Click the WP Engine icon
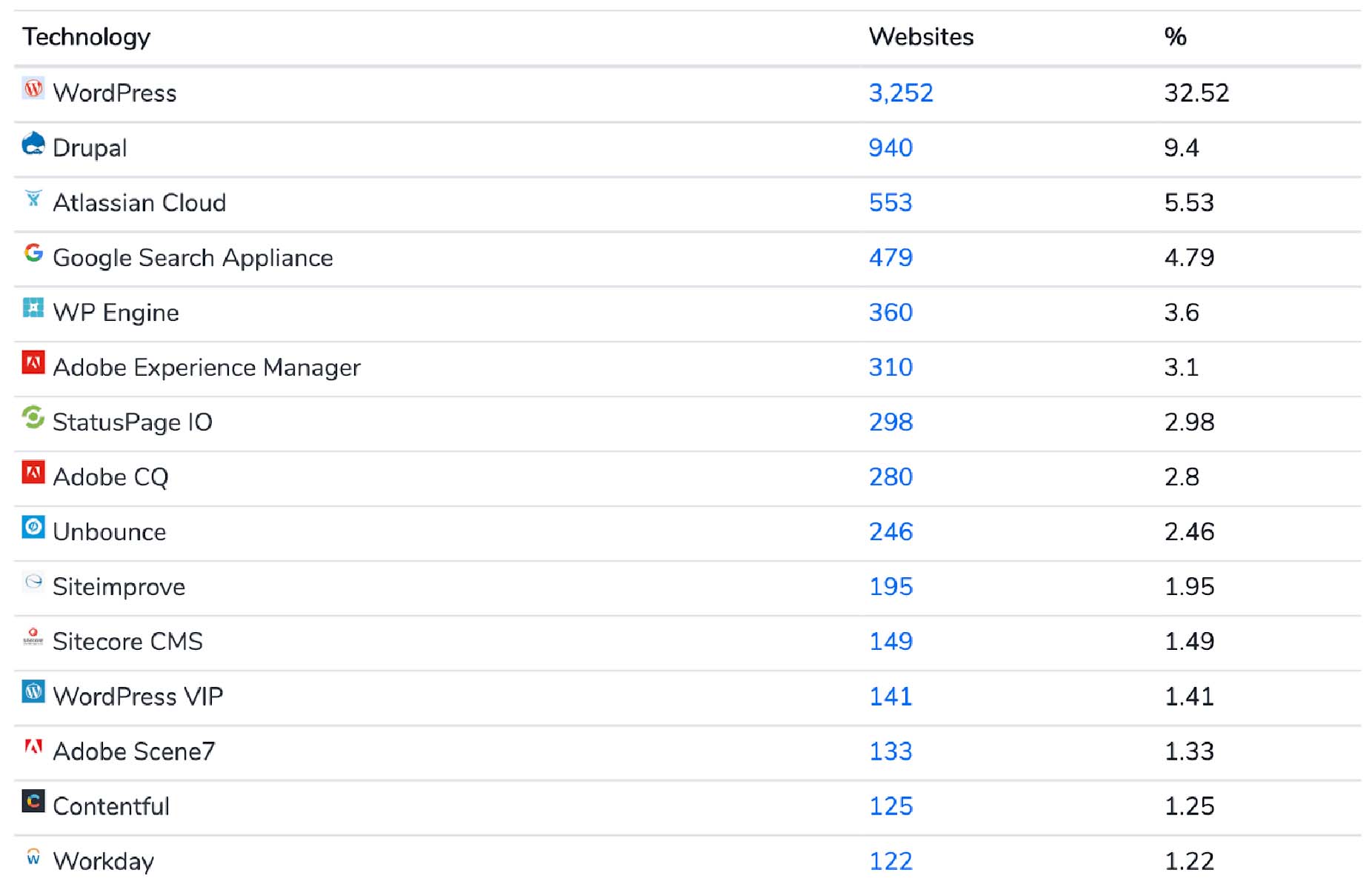The height and width of the screenshot is (887, 1372). 33,308
